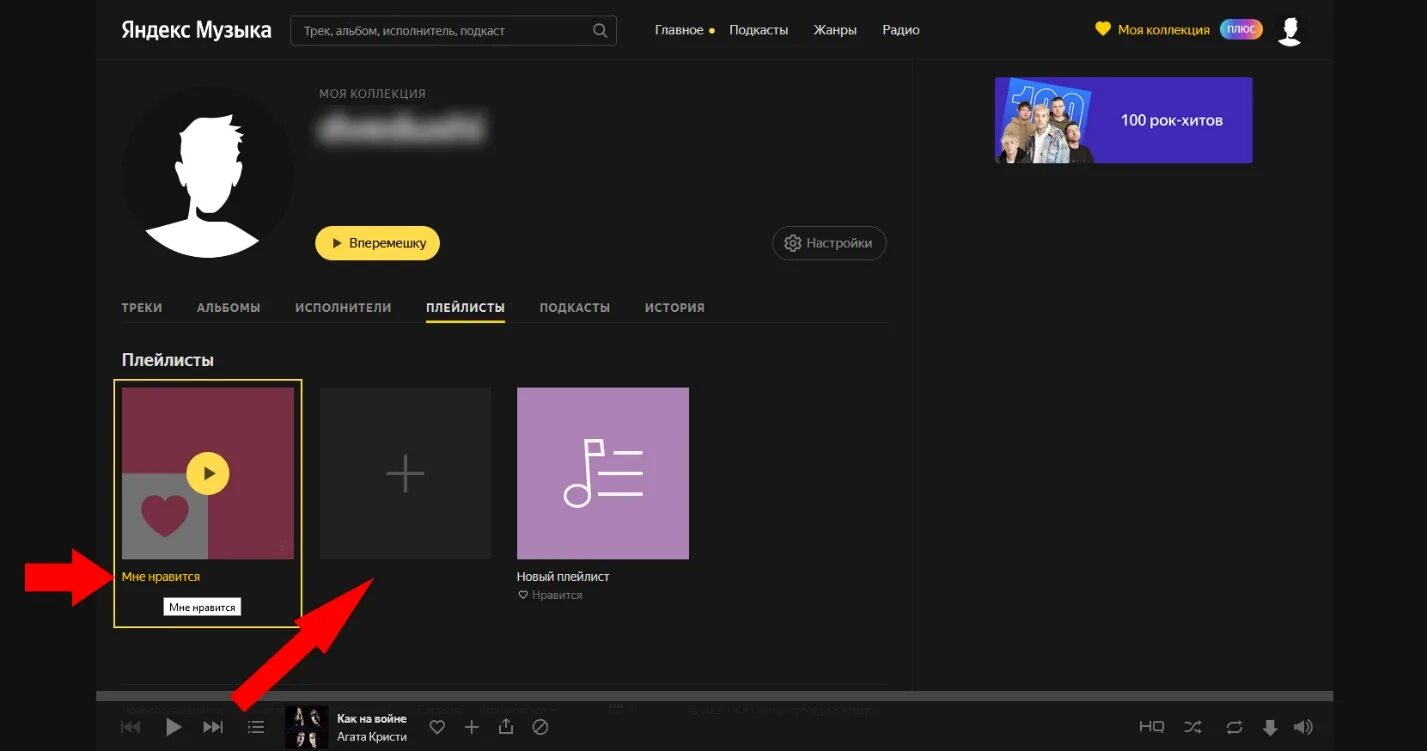Open the Новый плейлист cover
The height and width of the screenshot is (751, 1427).
click(603, 473)
